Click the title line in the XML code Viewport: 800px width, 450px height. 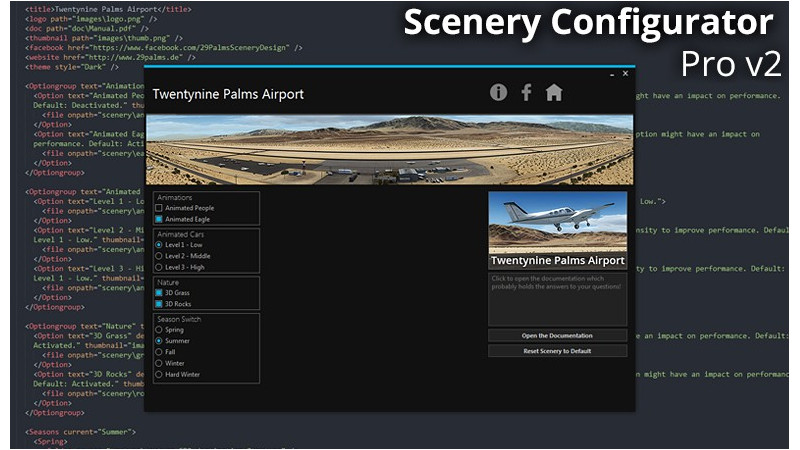(108, 9)
